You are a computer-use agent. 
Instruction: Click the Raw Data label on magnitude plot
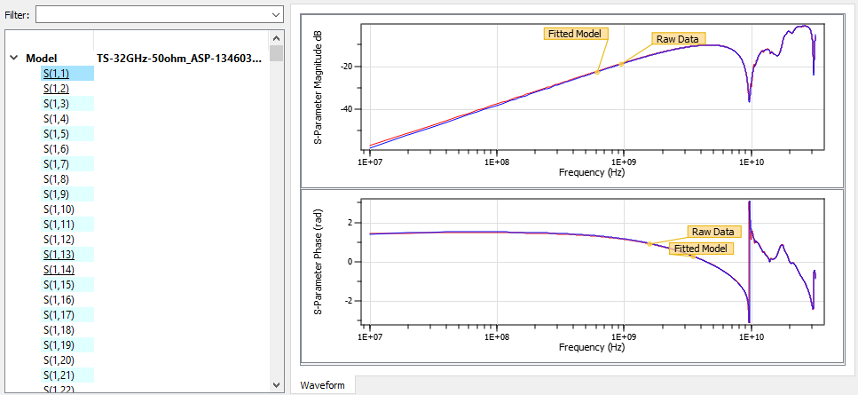pyautogui.click(x=679, y=38)
